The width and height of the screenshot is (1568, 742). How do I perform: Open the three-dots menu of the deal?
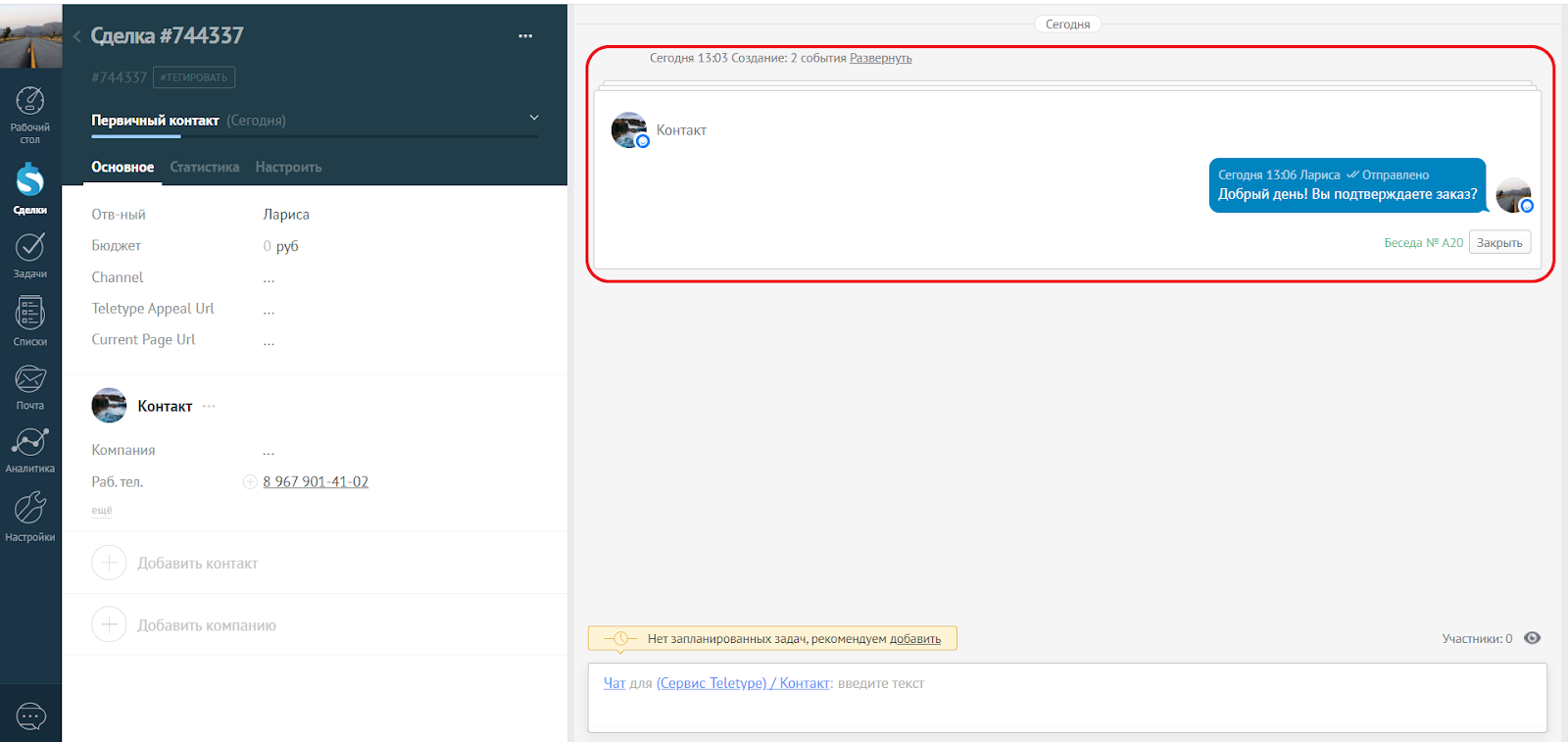[x=525, y=36]
